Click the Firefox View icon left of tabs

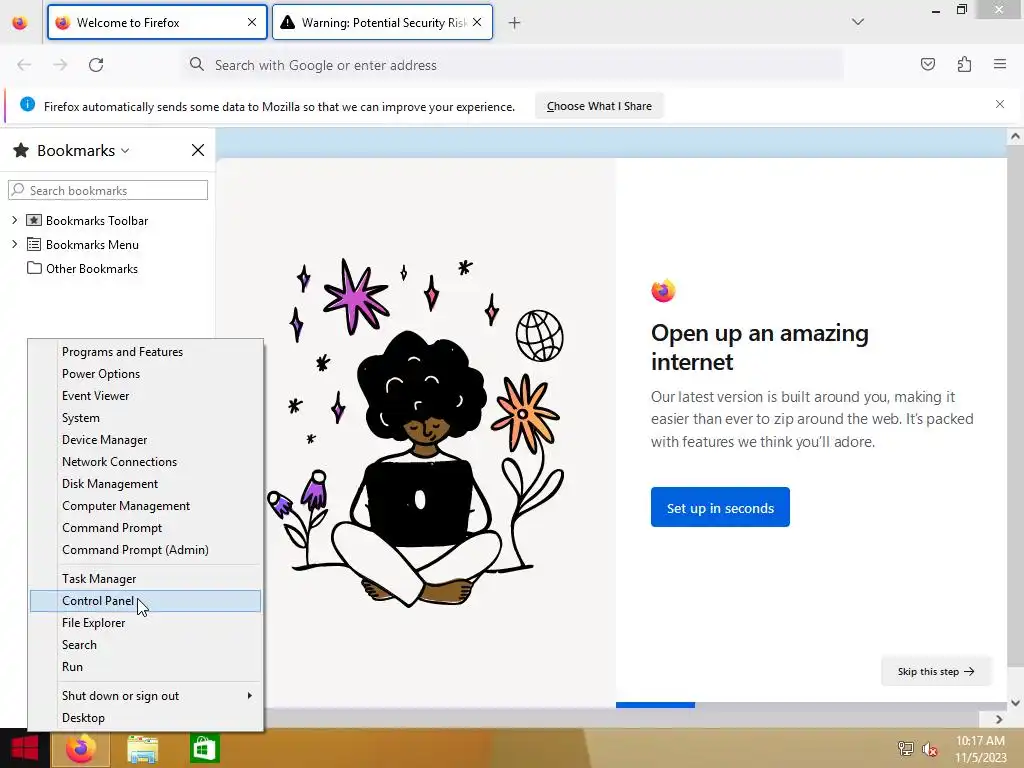coord(20,23)
